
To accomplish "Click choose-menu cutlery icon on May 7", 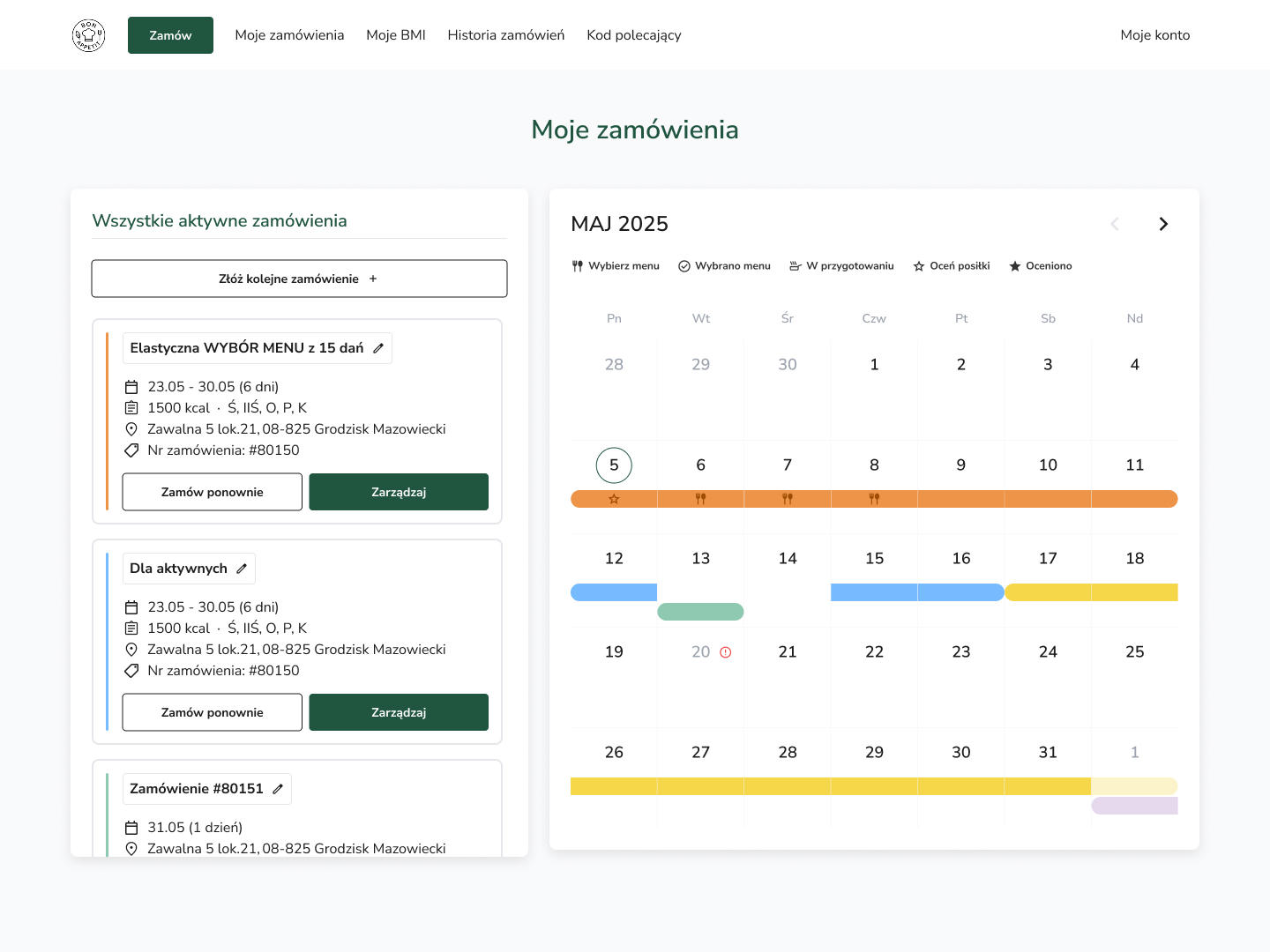I will [x=788, y=499].
